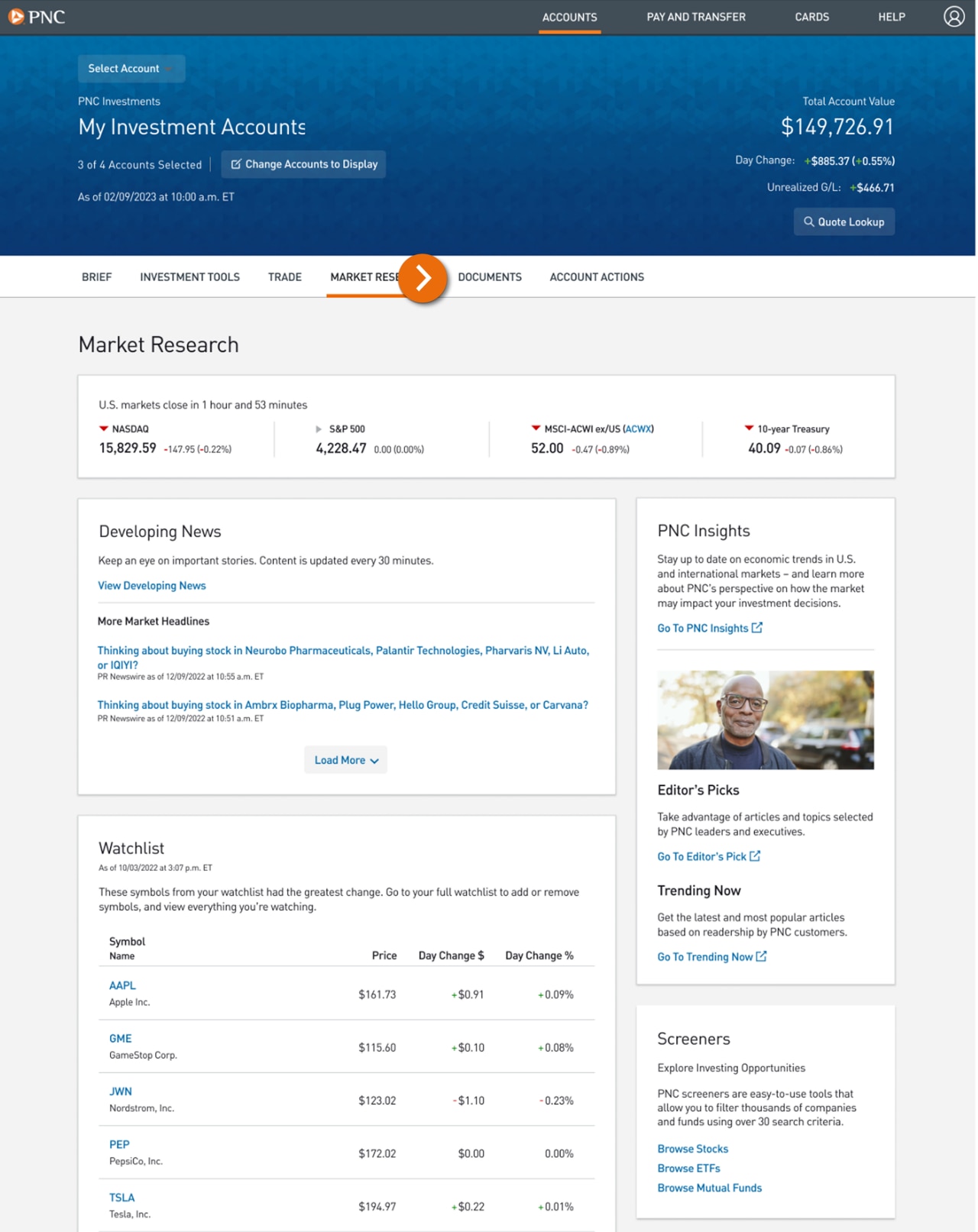Open the Ambrx Biopharma headline
Image resolution: width=978 pixels, height=1232 pixels.
342,705
